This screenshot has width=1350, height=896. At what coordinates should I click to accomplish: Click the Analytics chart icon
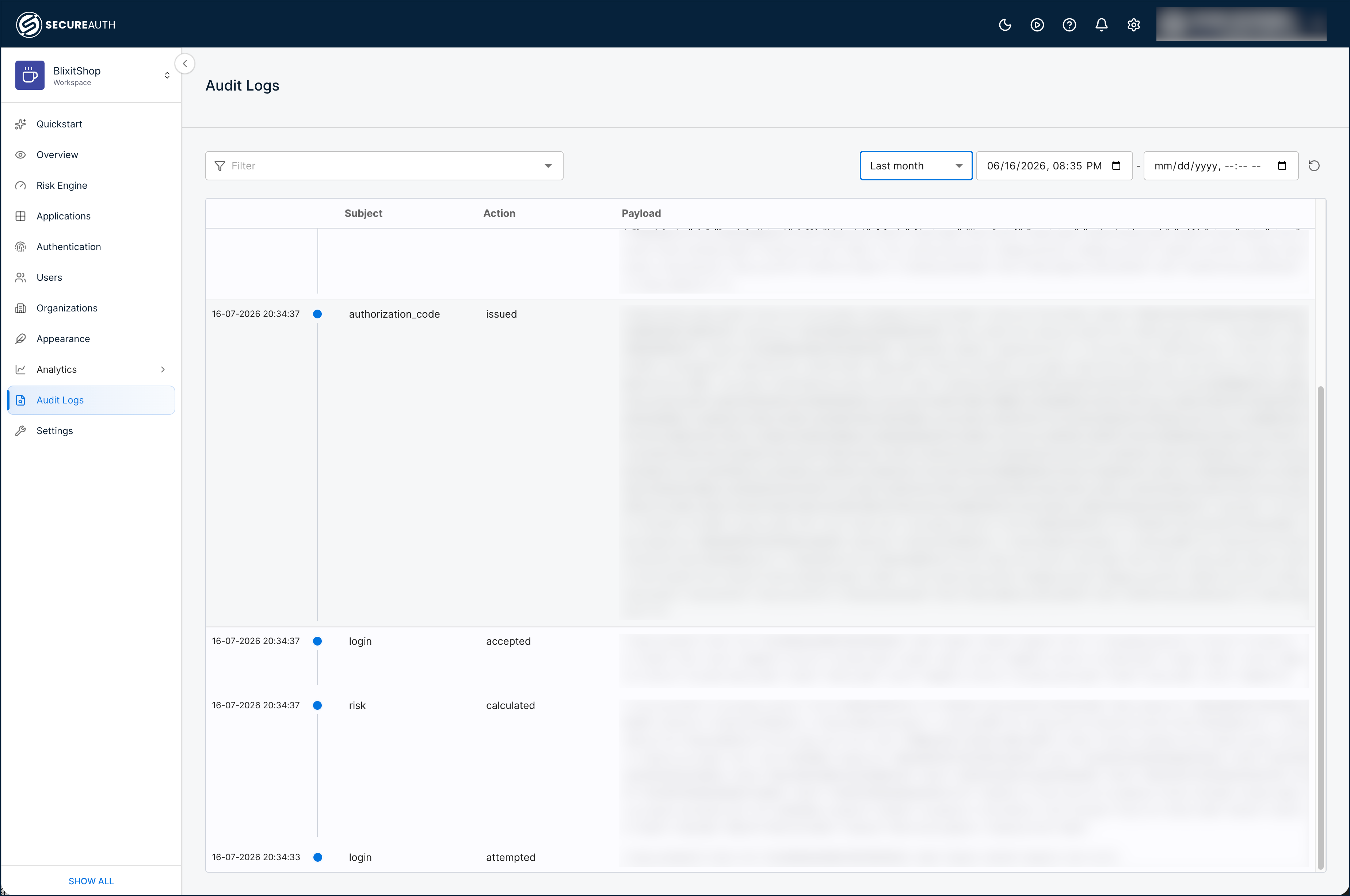[20, 369]
